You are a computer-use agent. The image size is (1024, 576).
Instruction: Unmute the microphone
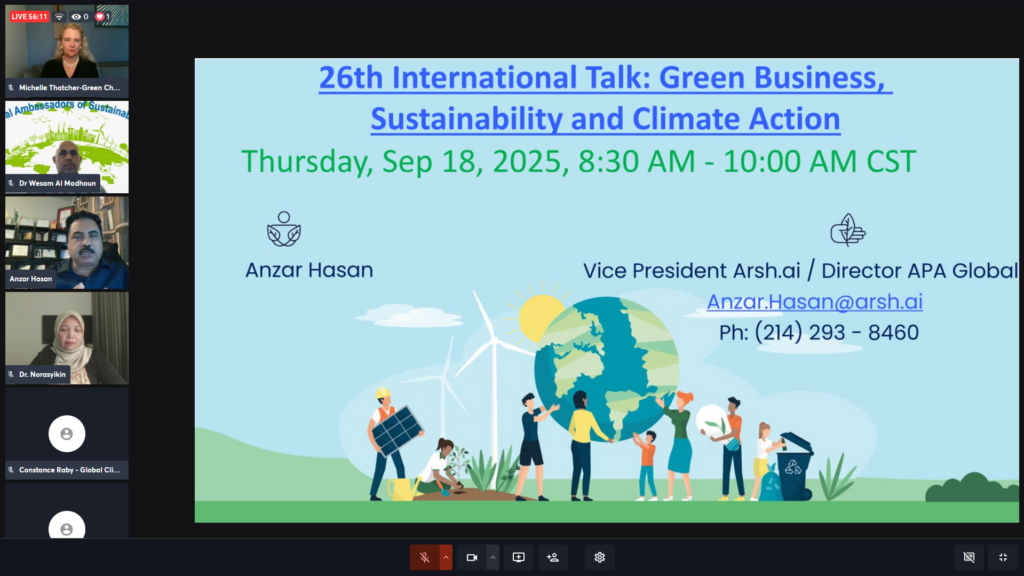click(424, 557)
